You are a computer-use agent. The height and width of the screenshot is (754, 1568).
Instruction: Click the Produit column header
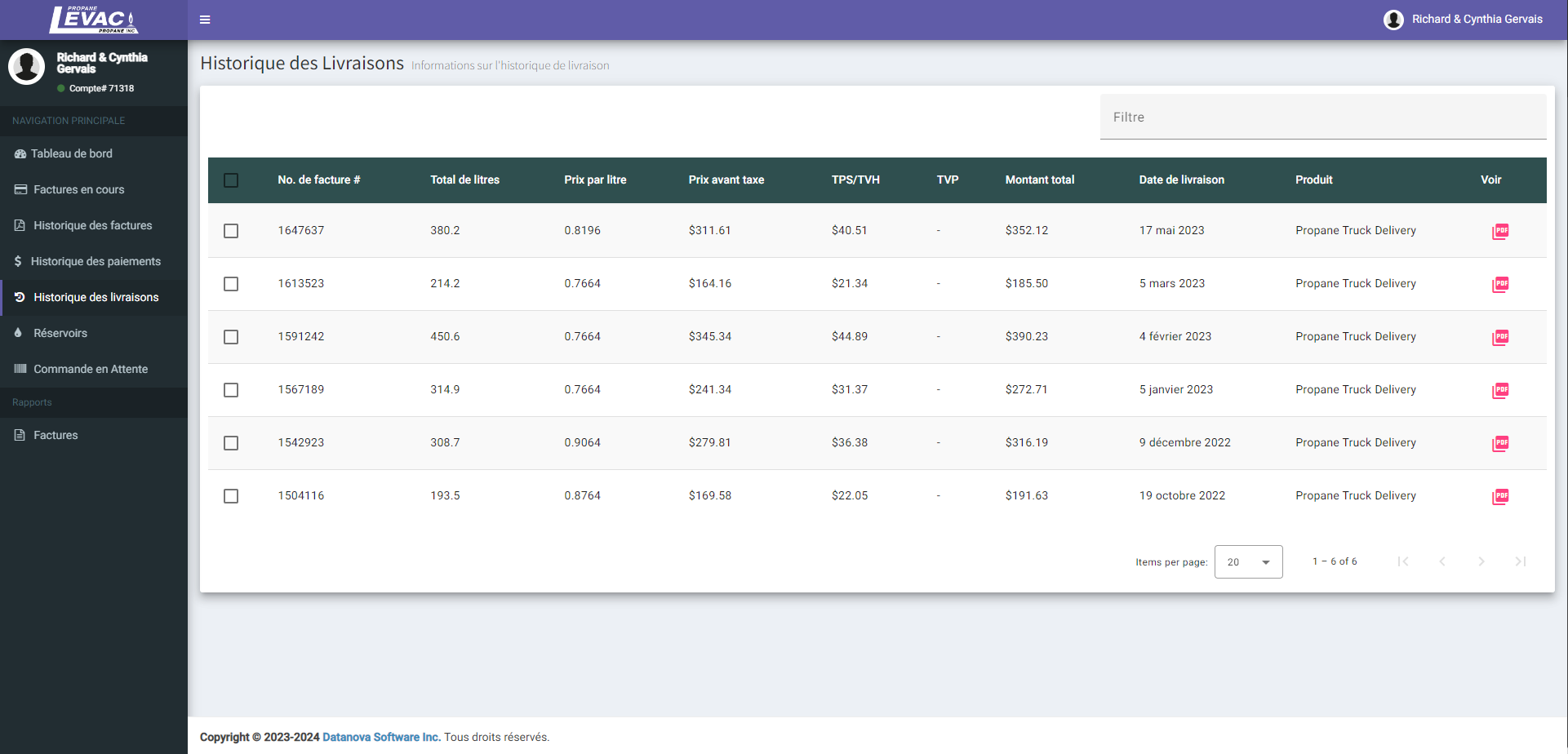1313,180
